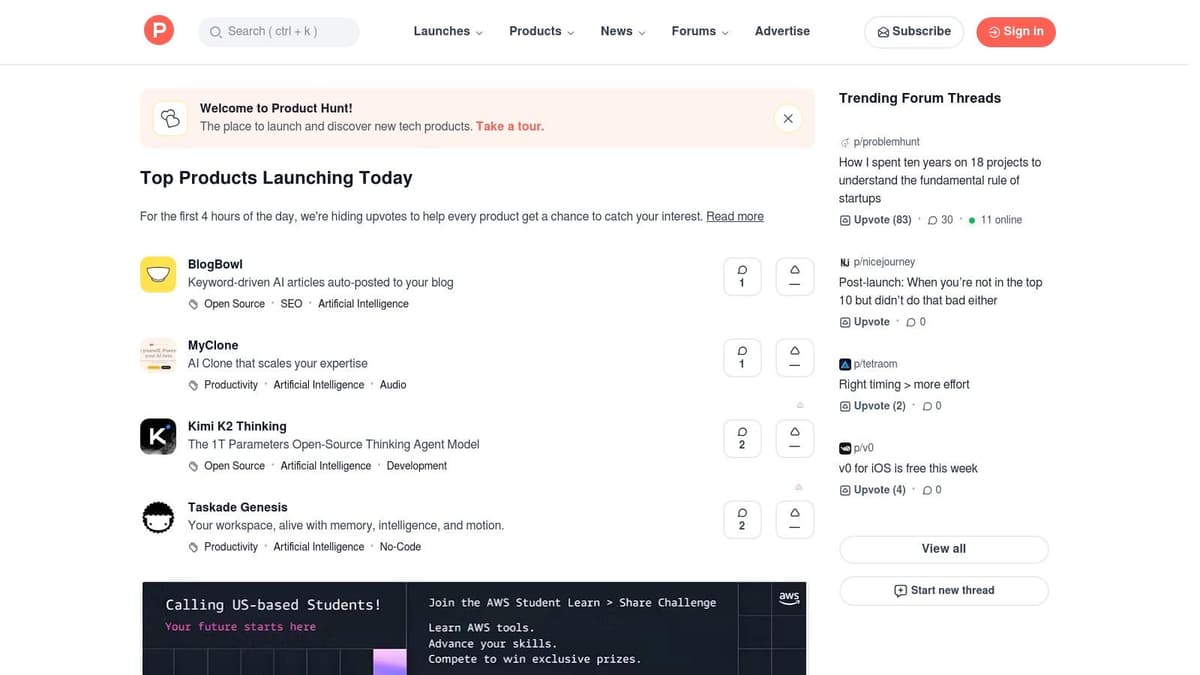Click the sign-in arrow icon

[x=991, y=31]
